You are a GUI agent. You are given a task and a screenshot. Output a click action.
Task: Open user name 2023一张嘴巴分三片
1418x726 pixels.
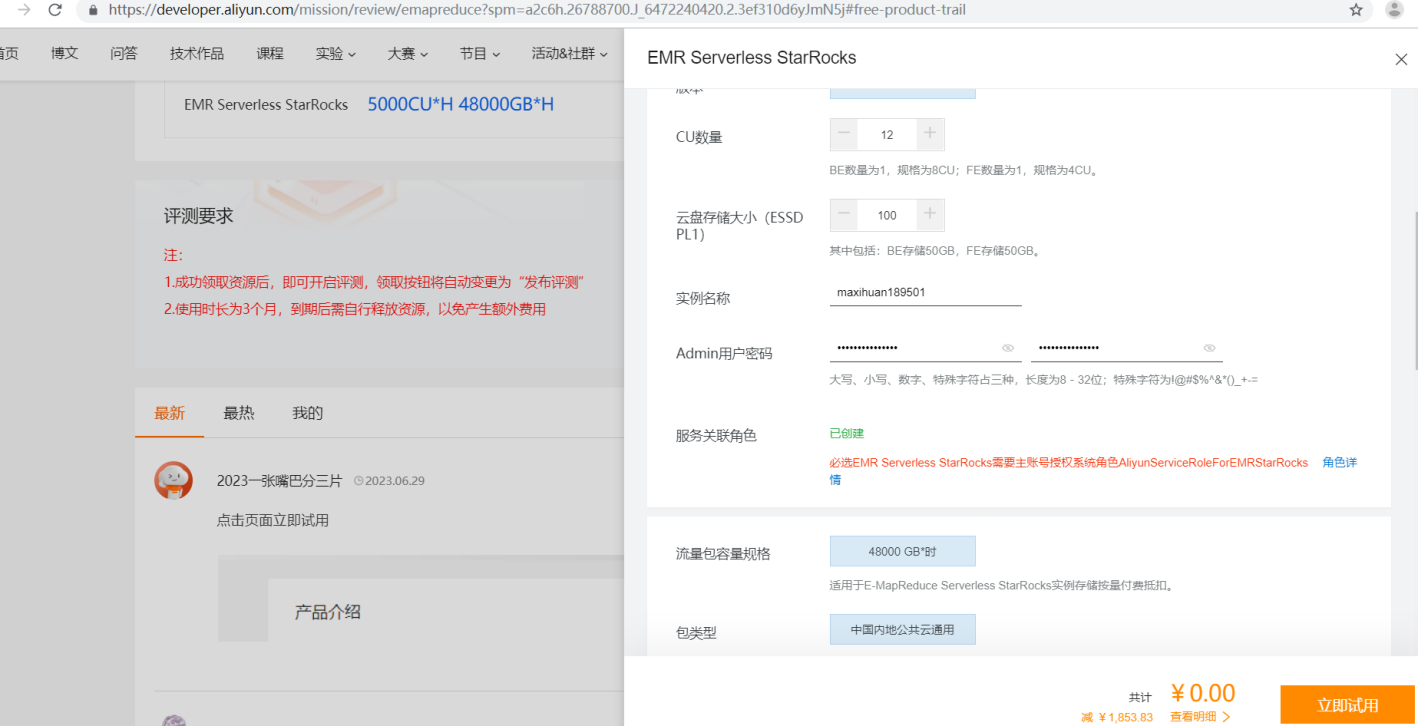point(279,481)
